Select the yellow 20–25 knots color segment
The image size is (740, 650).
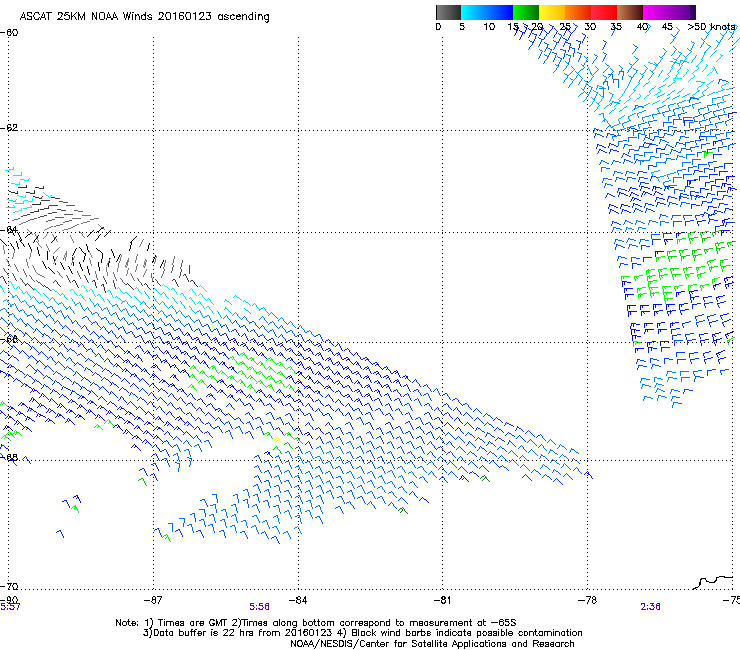552,12
